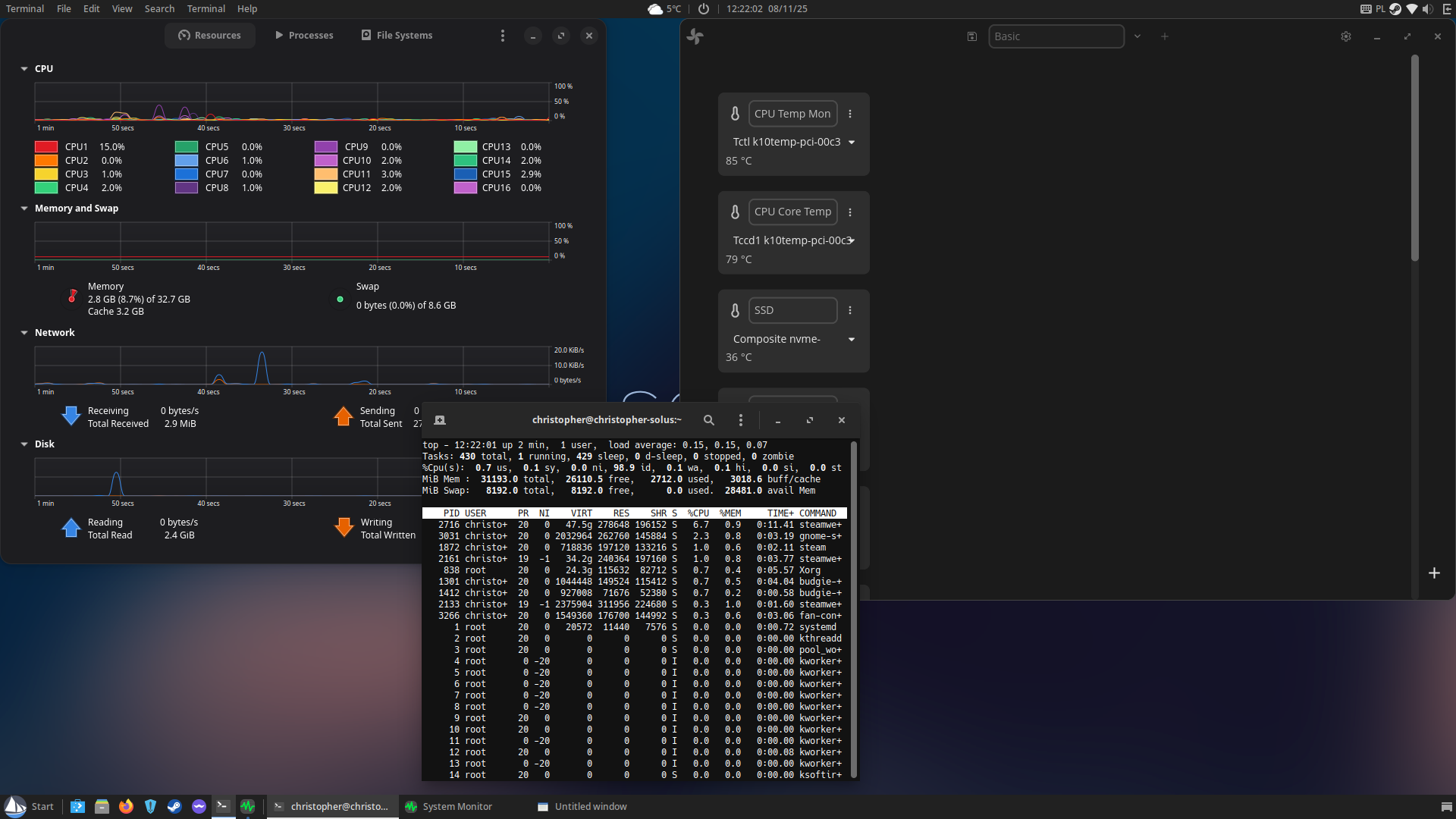Switch to the File Systems tab
Image resolution: width=1456 pixels, height=819 pixels.
pyautogui.click(x=397, y=36)
